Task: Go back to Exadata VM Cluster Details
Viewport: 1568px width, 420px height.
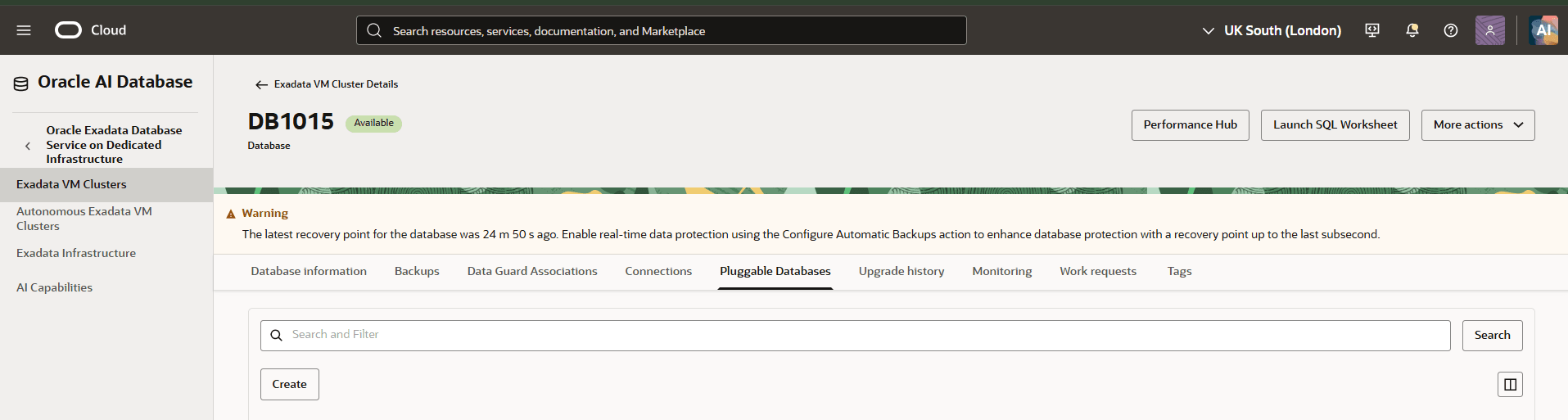Action: tap(336, 84)
